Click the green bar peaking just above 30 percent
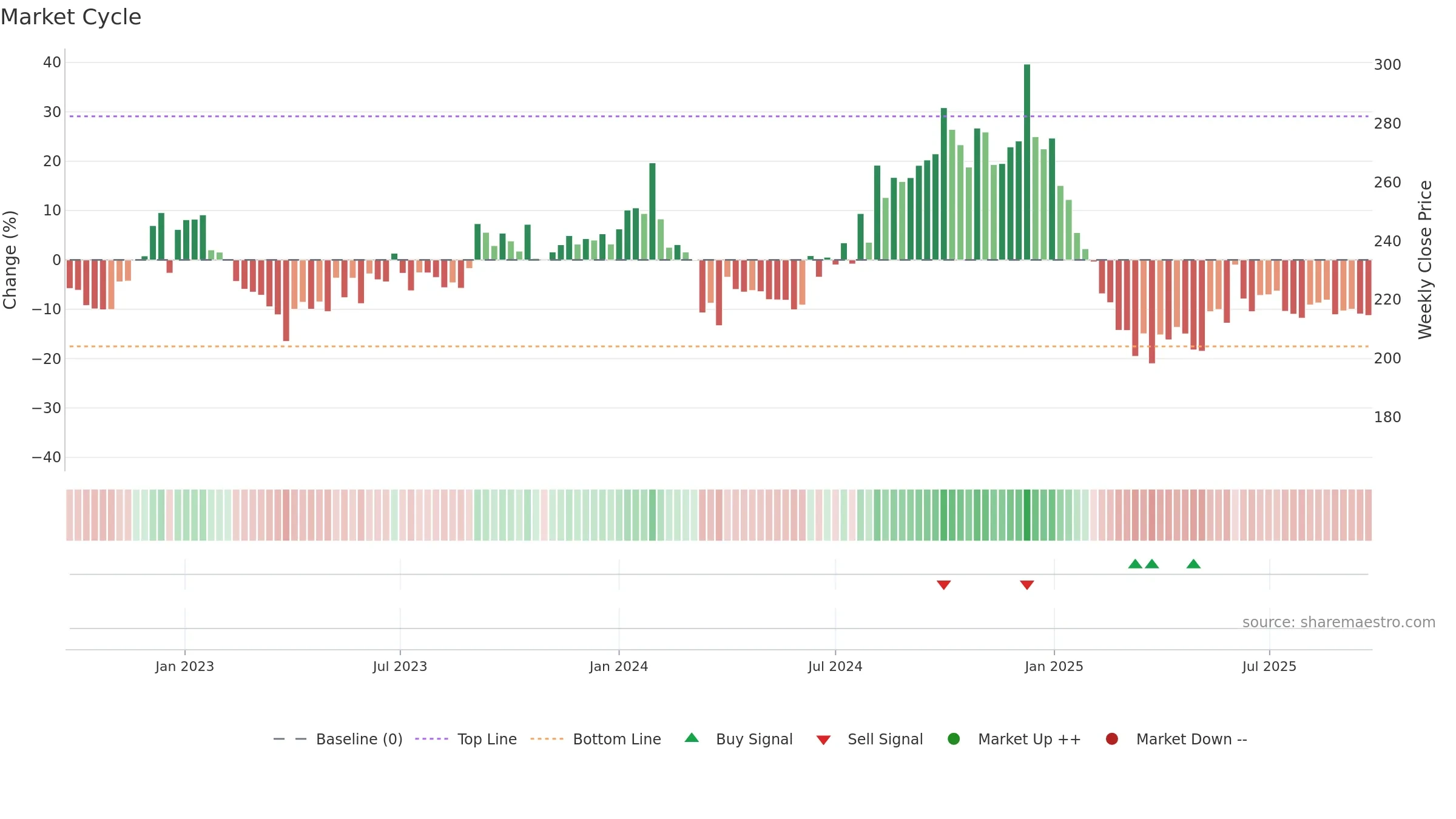The image size is (1456, 819). click(944, 184)
